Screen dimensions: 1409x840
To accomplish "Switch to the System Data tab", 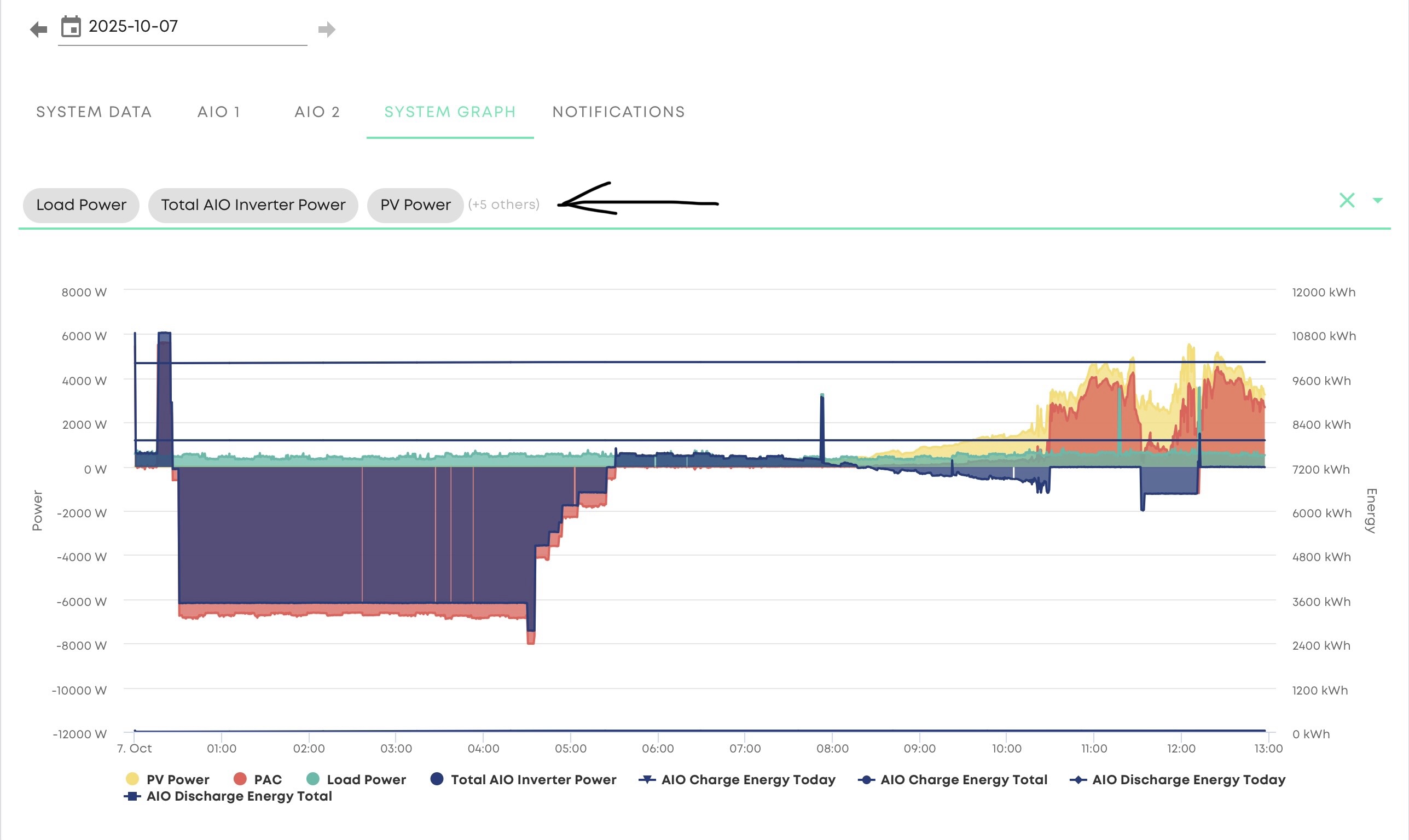I will (x=94, y=112).
